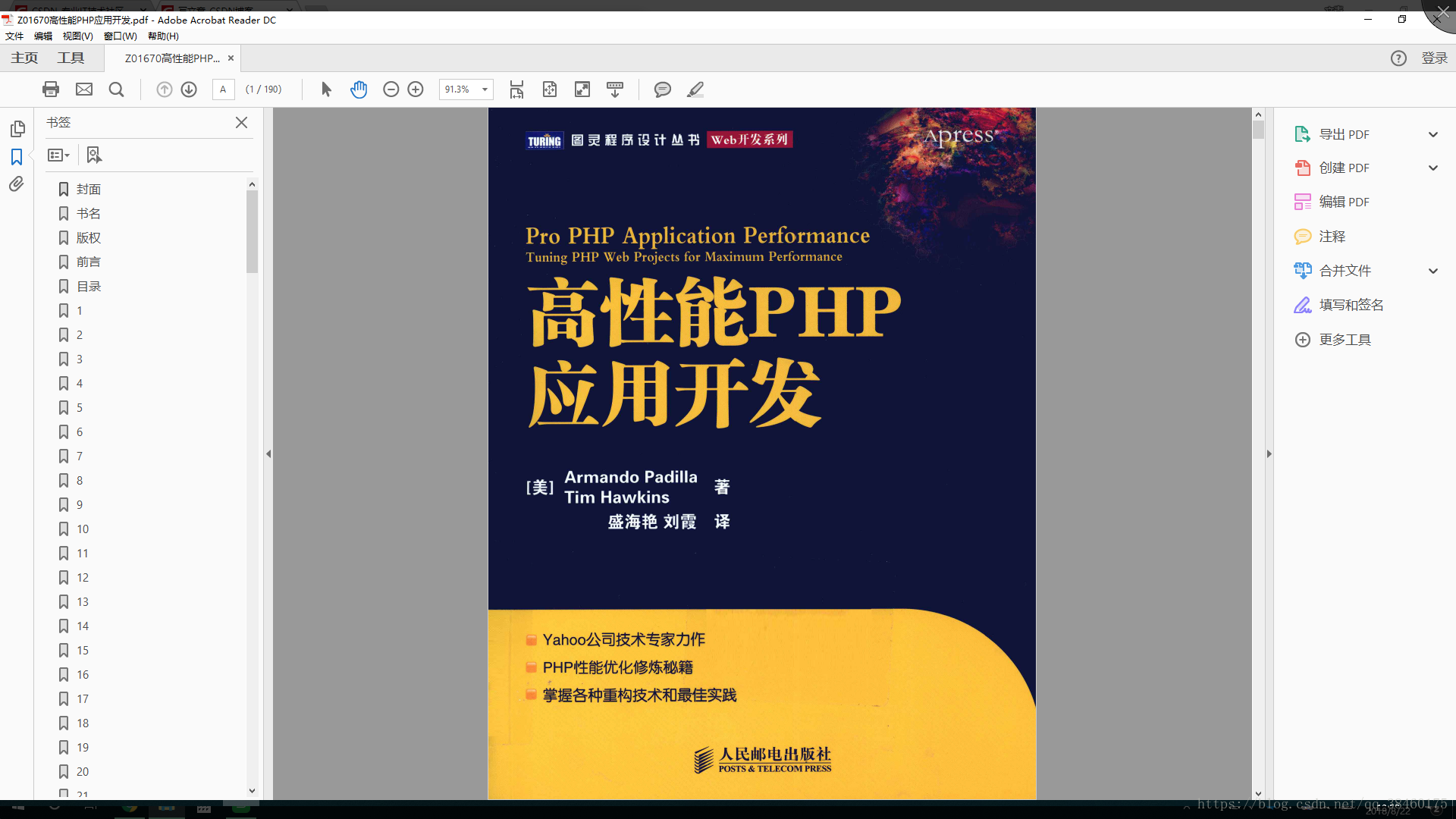Select the Hand pan tool
The width and height of the screenshot is (1456, 819).
tap(359, 89)
